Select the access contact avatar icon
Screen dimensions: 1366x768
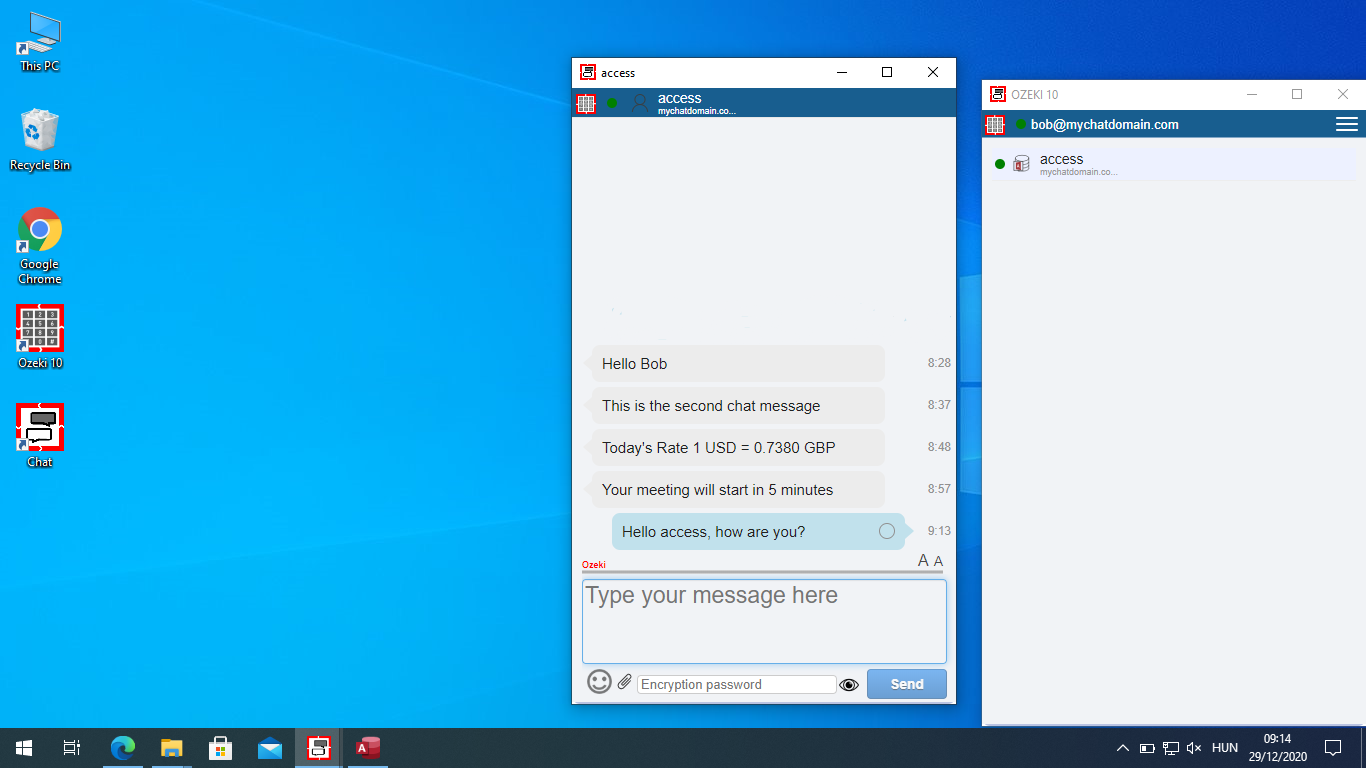639,103
